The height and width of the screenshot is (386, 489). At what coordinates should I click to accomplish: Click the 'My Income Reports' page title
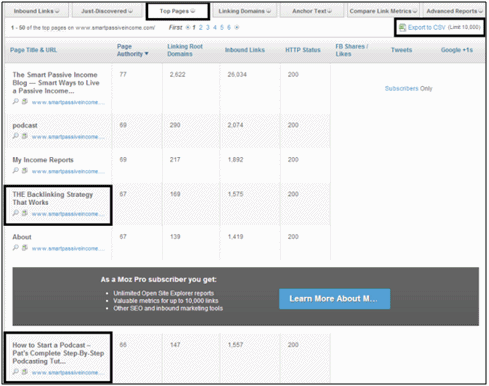(43, 160)
